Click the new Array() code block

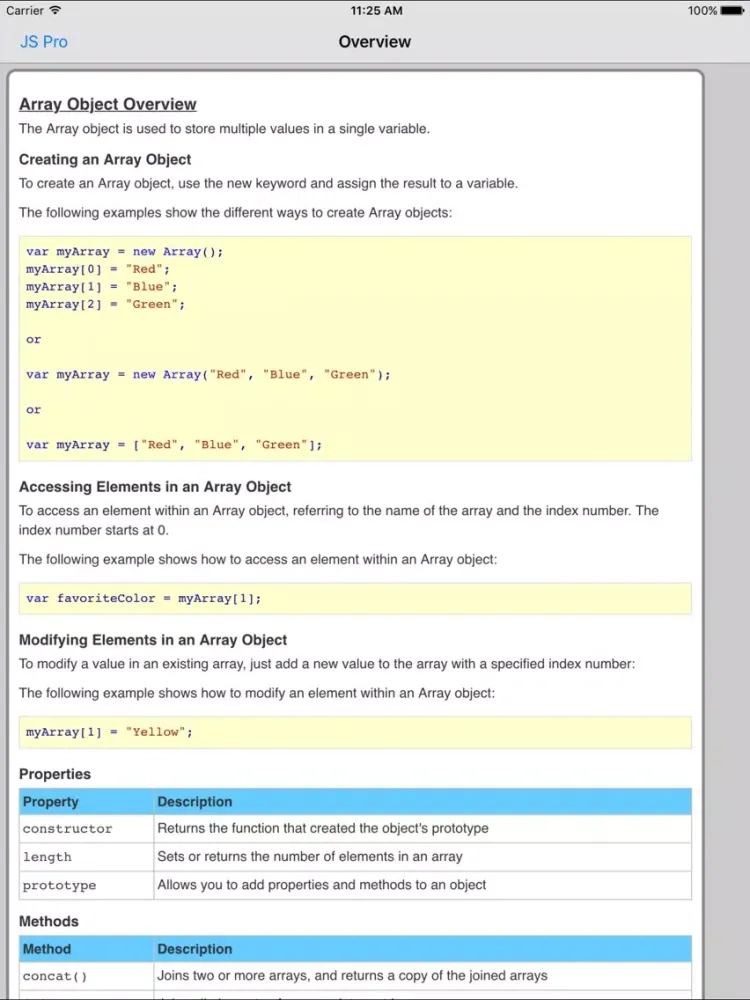click(x=355, y=348)
